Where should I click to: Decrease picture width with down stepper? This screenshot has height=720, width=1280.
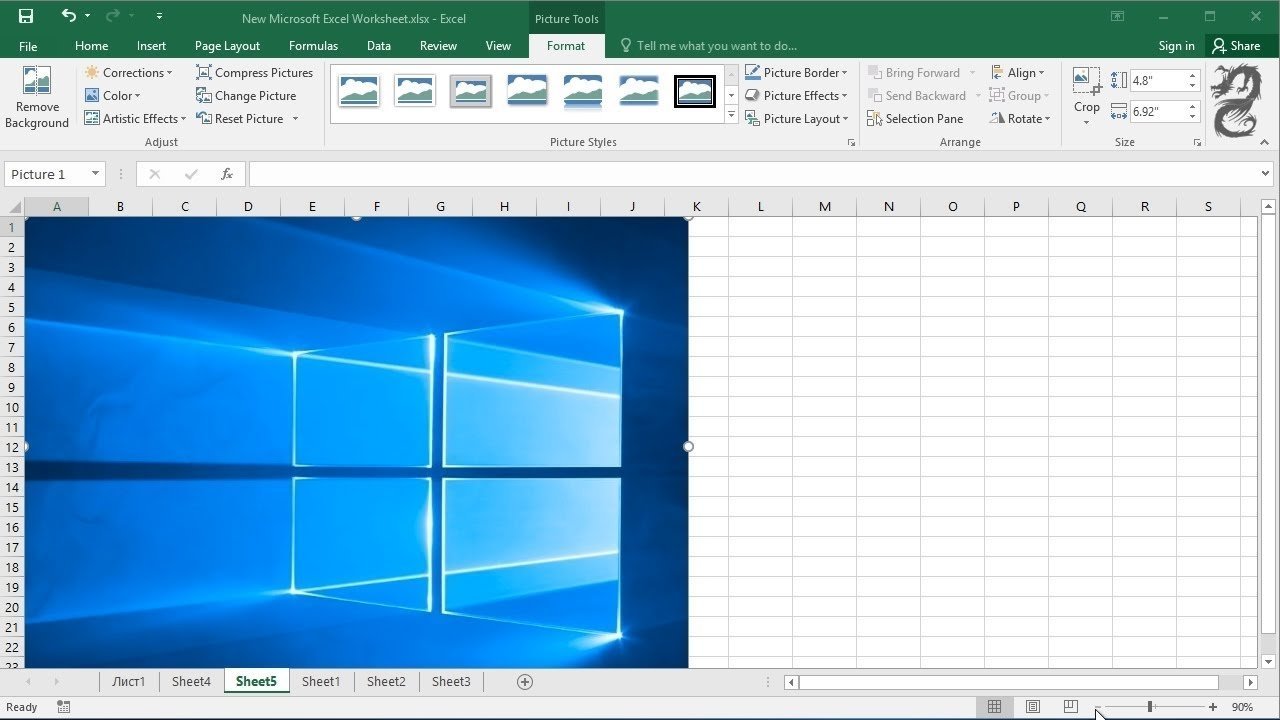(1192, 116)
